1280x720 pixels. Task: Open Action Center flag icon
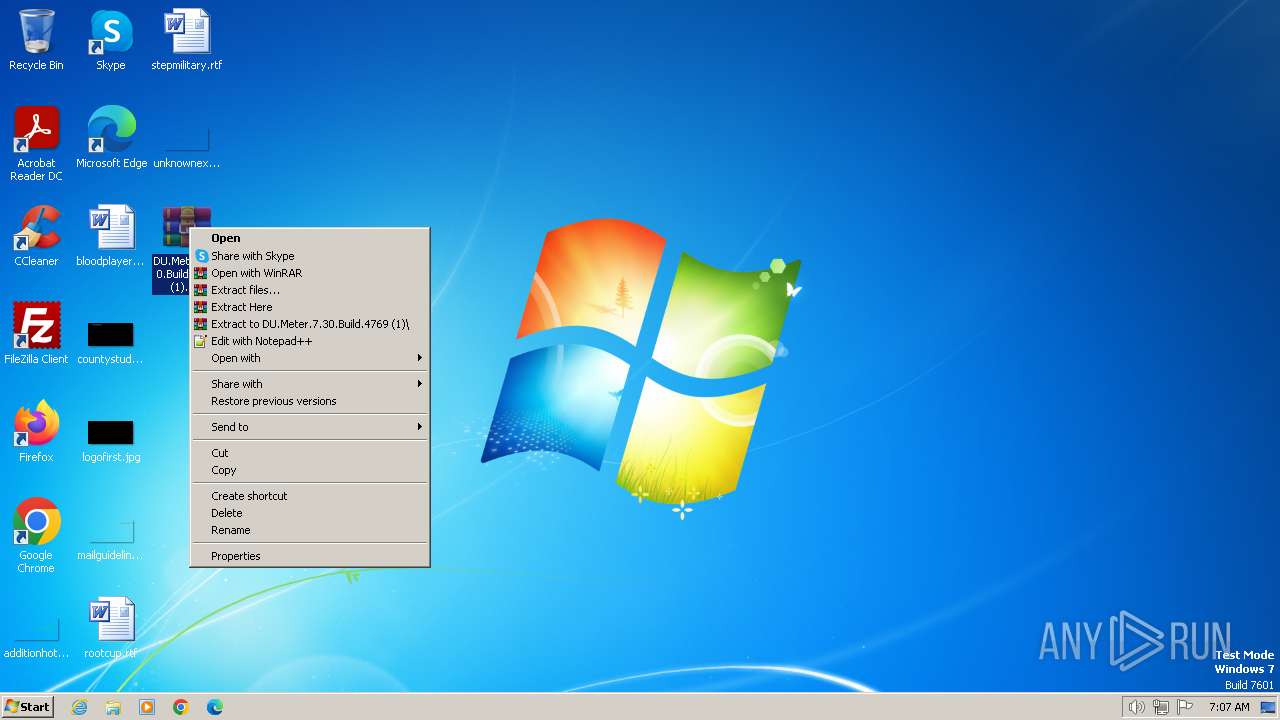coord(1186,707)
